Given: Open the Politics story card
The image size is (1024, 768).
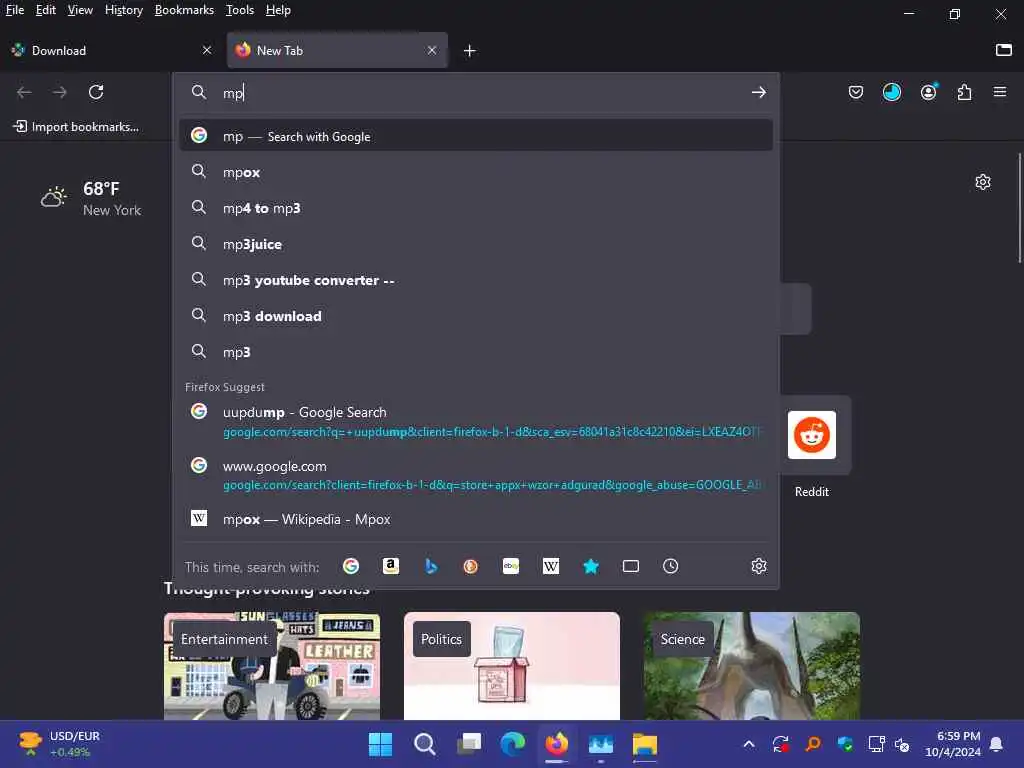Looking at the screenshot, I should click(511, 665).
